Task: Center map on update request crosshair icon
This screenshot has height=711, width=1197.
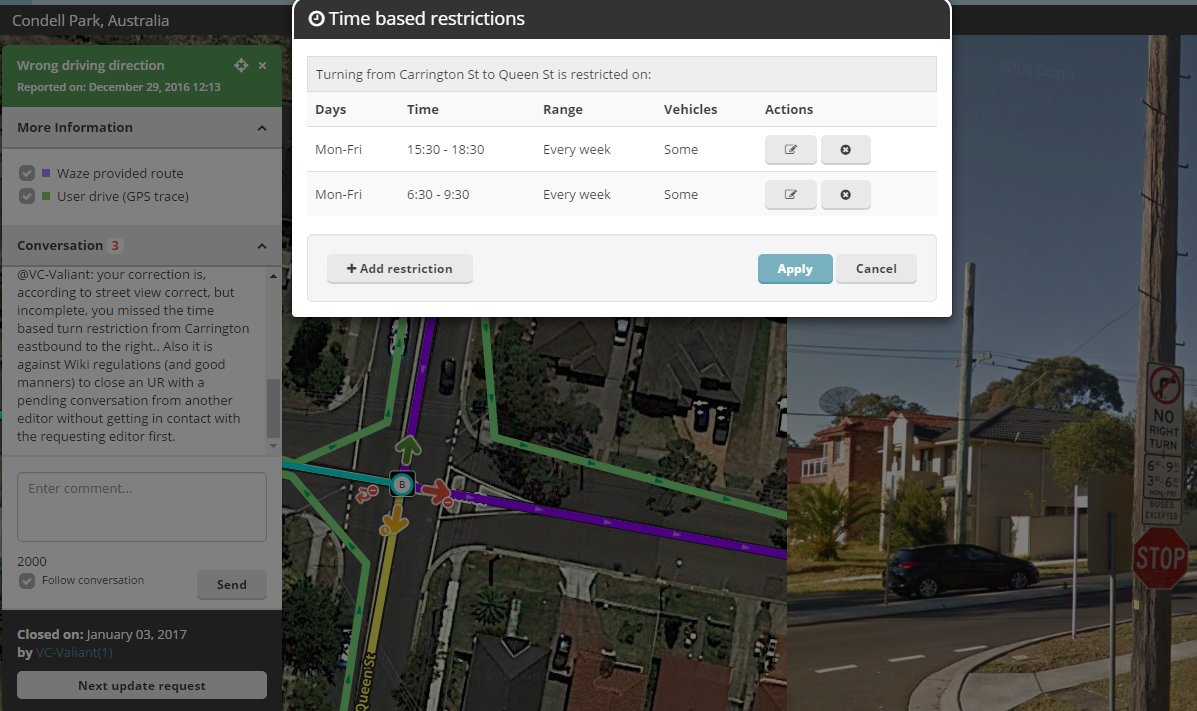Action: (x=240, y=65)
